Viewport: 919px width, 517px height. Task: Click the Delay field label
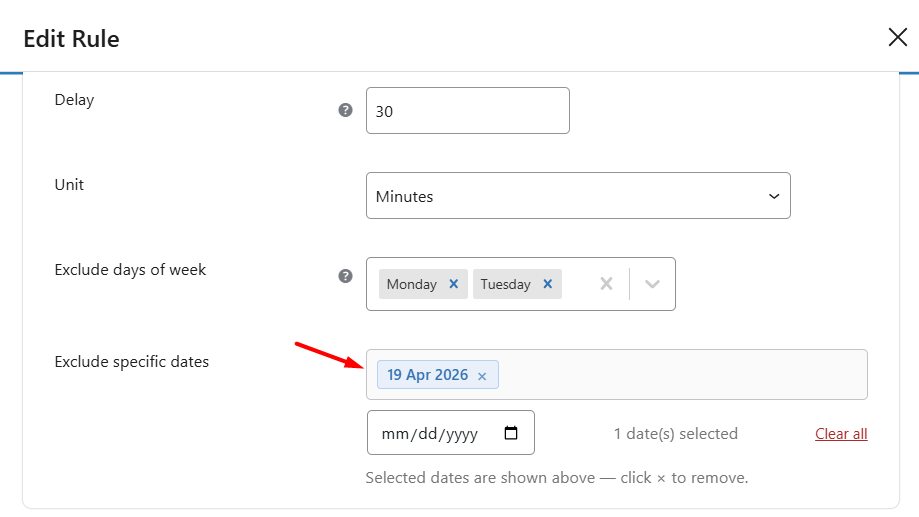click(x=74, y=100)
